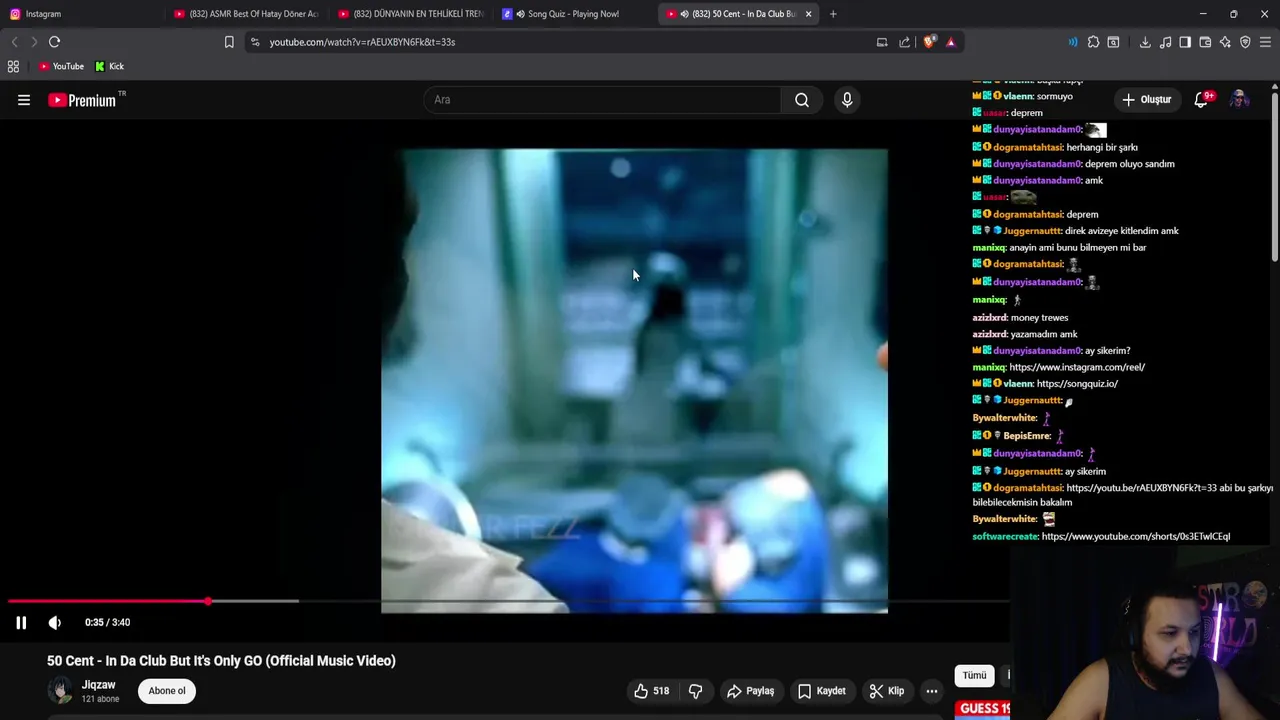Image resolution: width=1280 pixels, height=720 pixels.
Task: Open Brave Rewards triangle icon
Action: [x=950, y=42]
